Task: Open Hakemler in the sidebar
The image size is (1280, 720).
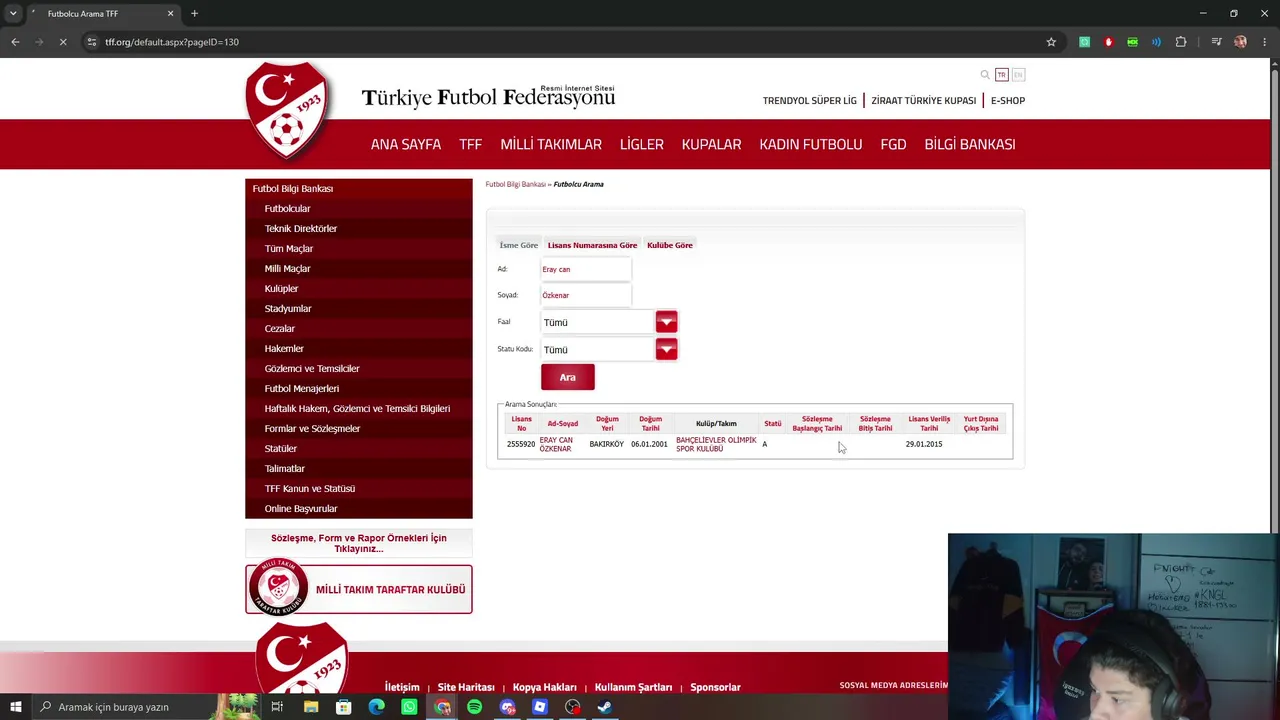Action: (284, 348)
